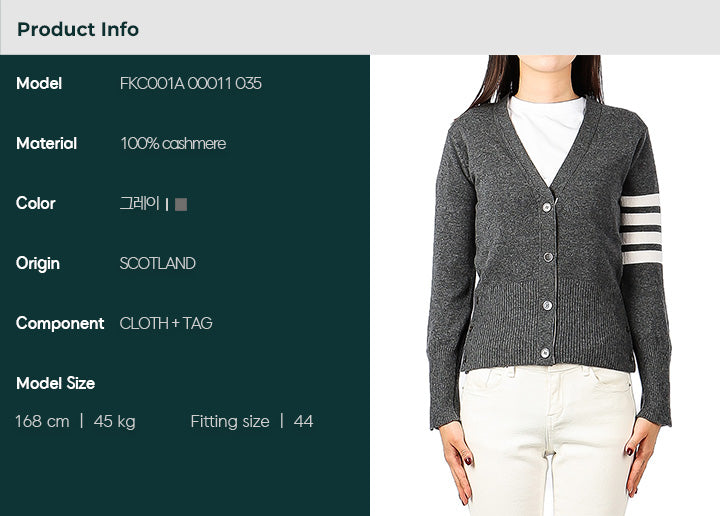Click the Korean color name text
Viewport: 720px width, 516px height.
click(x=140, y=203)
